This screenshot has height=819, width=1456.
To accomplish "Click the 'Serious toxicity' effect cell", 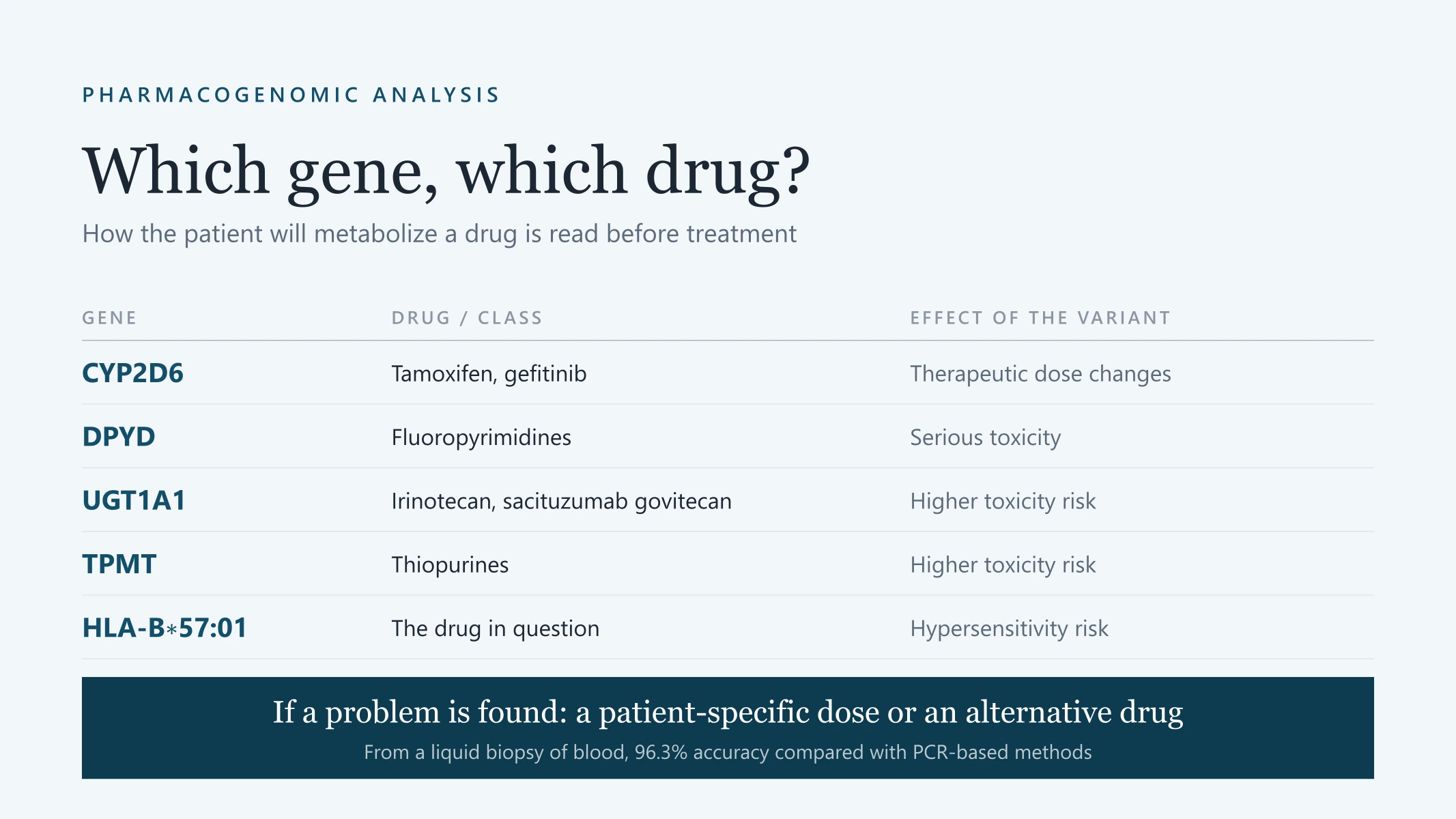I will tap(986, 437).
